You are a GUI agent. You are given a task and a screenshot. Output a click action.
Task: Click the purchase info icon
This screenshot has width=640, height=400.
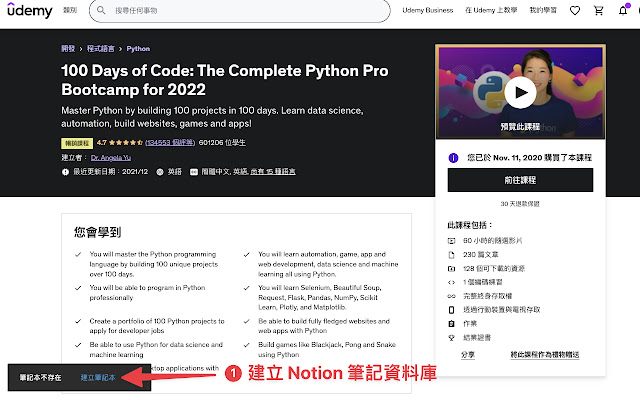[453, 158]
